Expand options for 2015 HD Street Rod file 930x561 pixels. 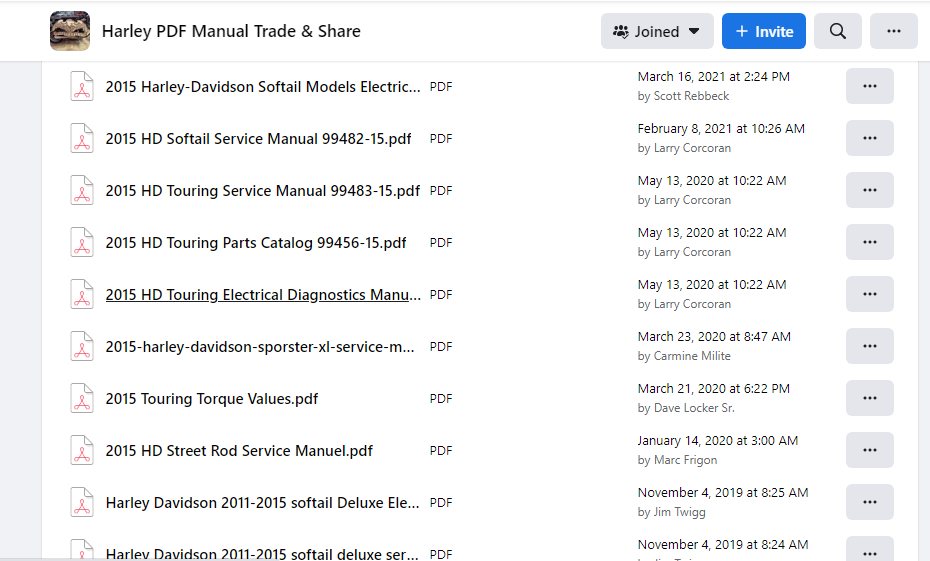click(x=869, y=450)
